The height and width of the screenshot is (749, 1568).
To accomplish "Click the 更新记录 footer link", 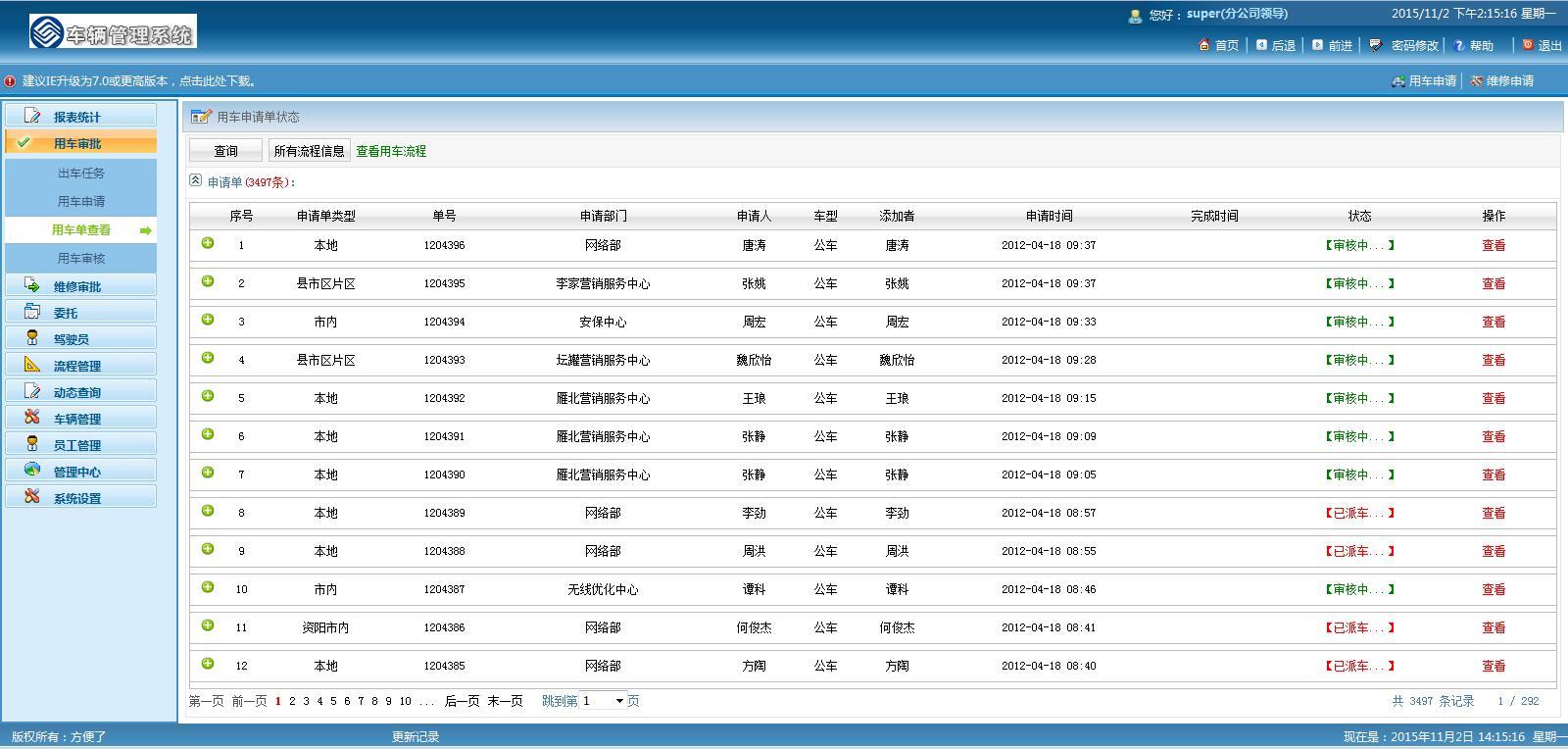I will 416,737.
